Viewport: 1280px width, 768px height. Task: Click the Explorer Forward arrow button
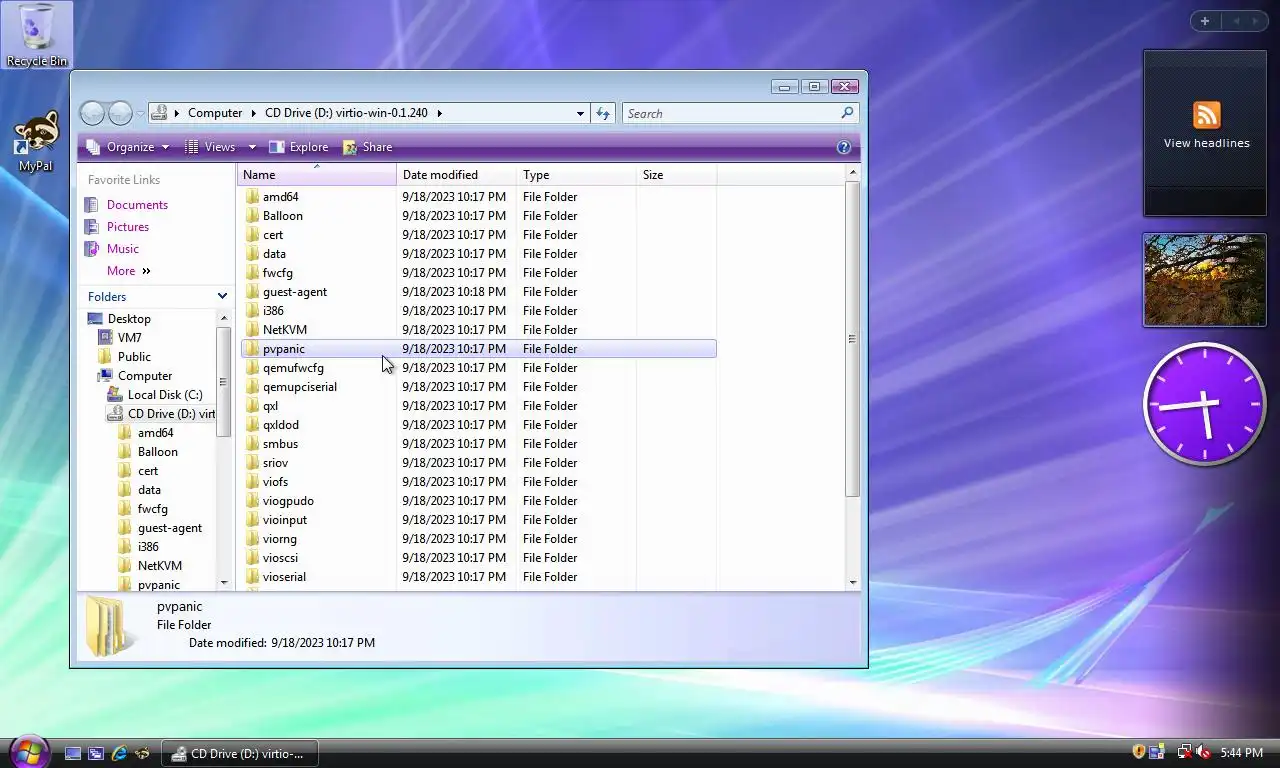tap(120, 113)
